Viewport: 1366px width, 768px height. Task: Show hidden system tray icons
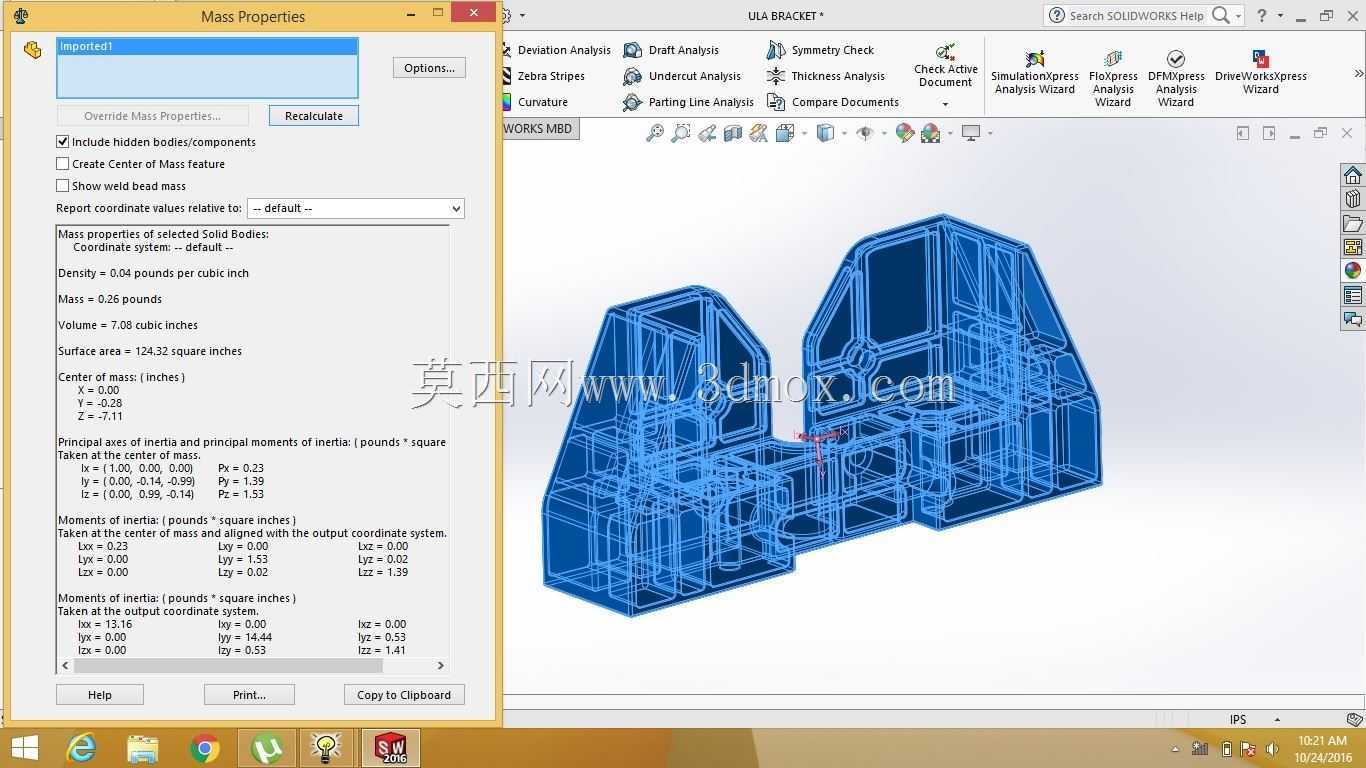[1175, 749]
